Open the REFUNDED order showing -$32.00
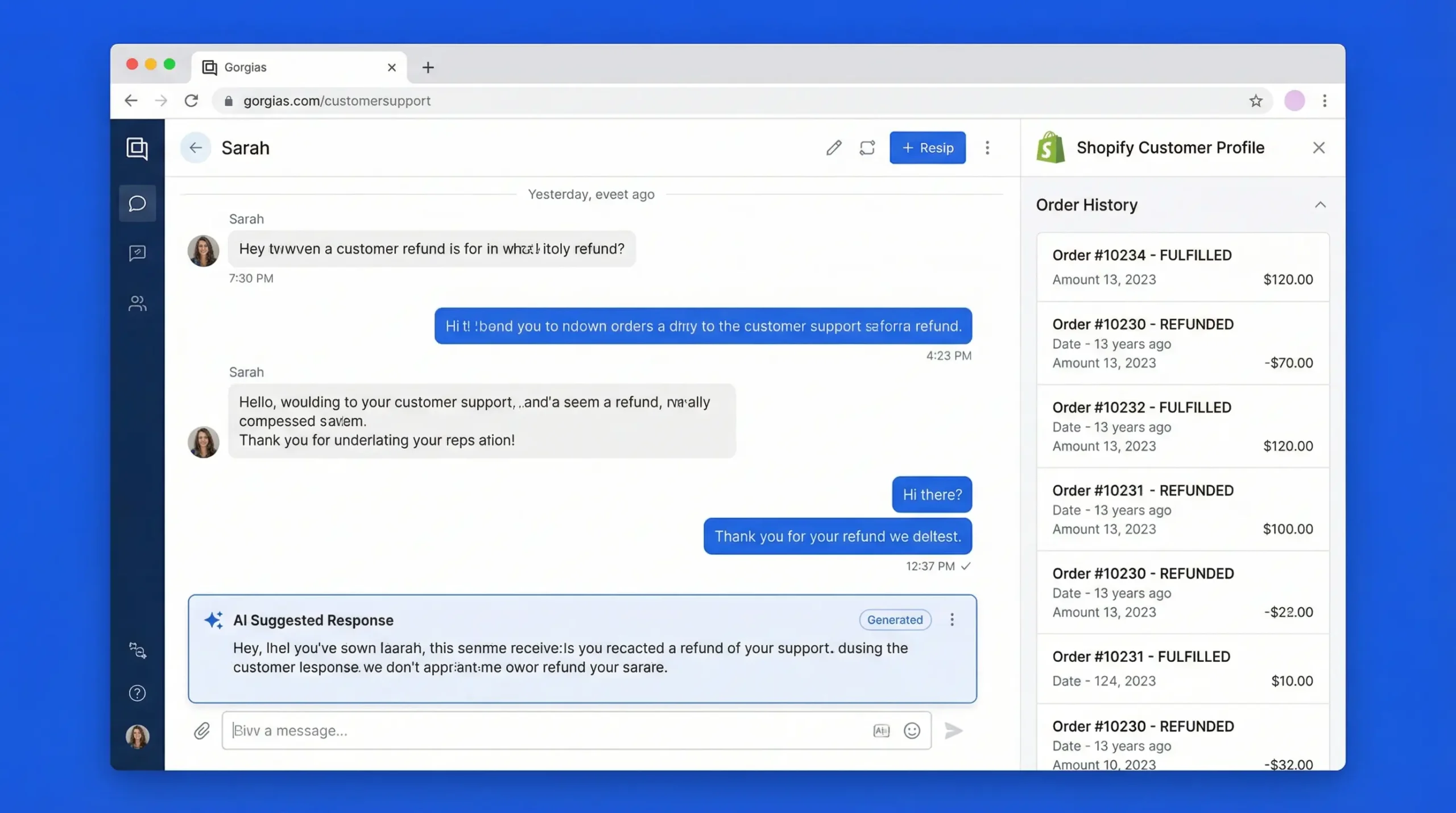The width and height of the screenshot is (1456, 813). (1182, 738)
